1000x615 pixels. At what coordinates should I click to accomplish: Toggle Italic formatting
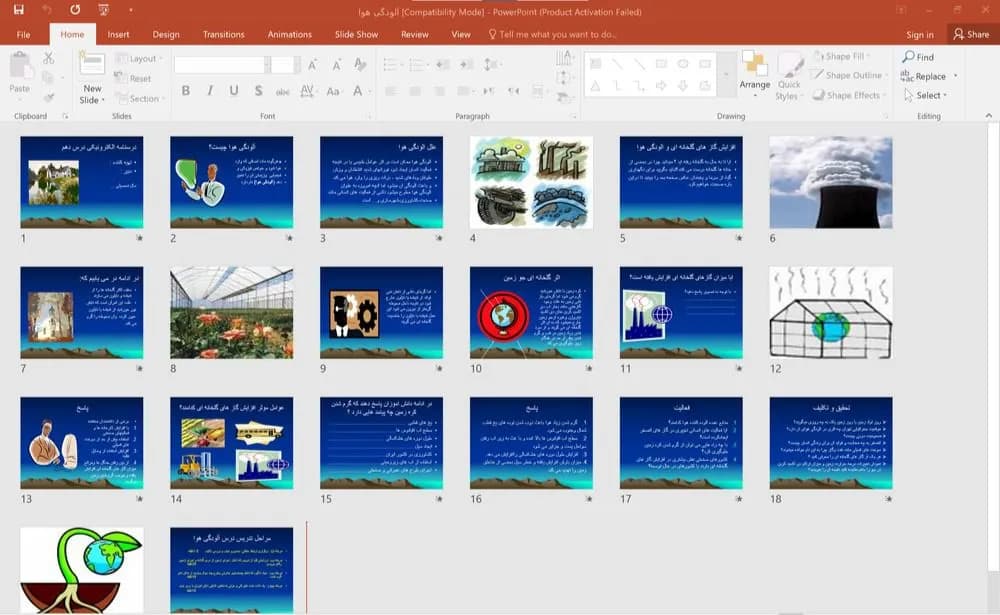coord(210,91)
